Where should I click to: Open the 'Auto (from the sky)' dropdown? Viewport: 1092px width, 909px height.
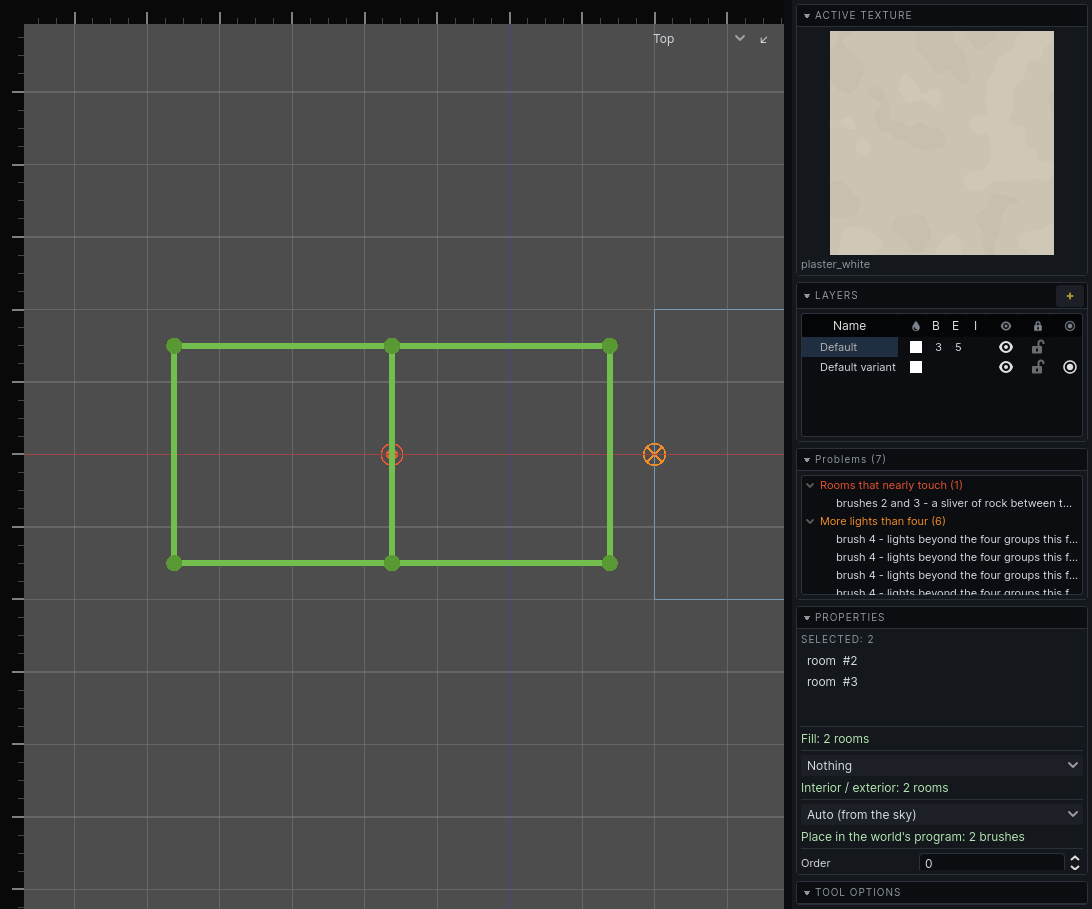[942, 814]
